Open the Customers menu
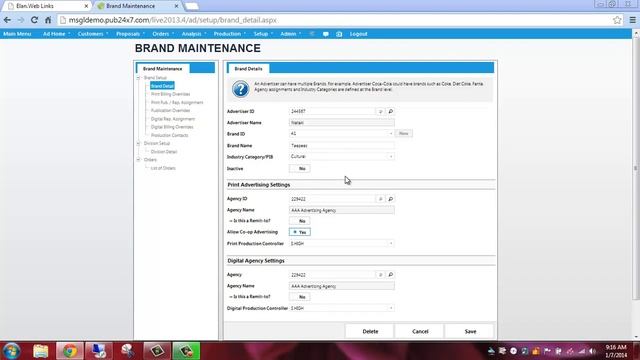Screen dimensions: 640x360 (x=93, y=34)
